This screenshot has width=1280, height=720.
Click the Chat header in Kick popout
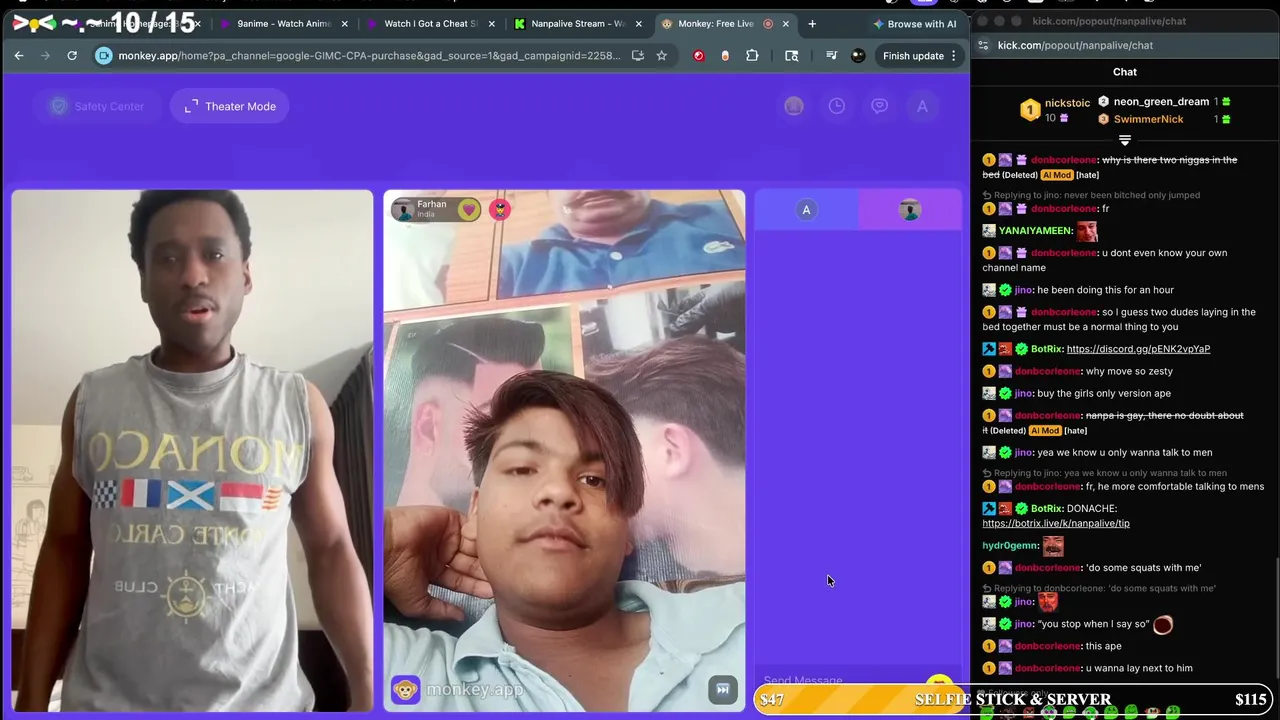coord(1125,72)
